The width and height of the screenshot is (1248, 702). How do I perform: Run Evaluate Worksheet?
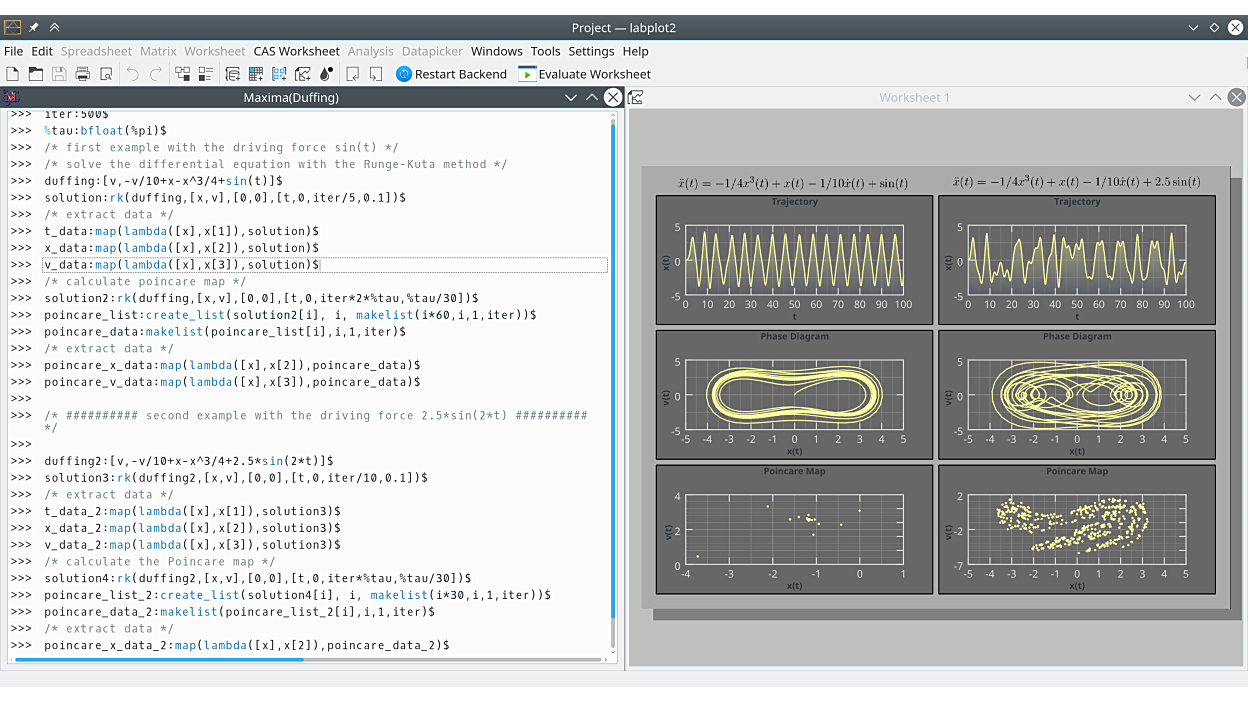pyautogui.click(x=584, y=74)
